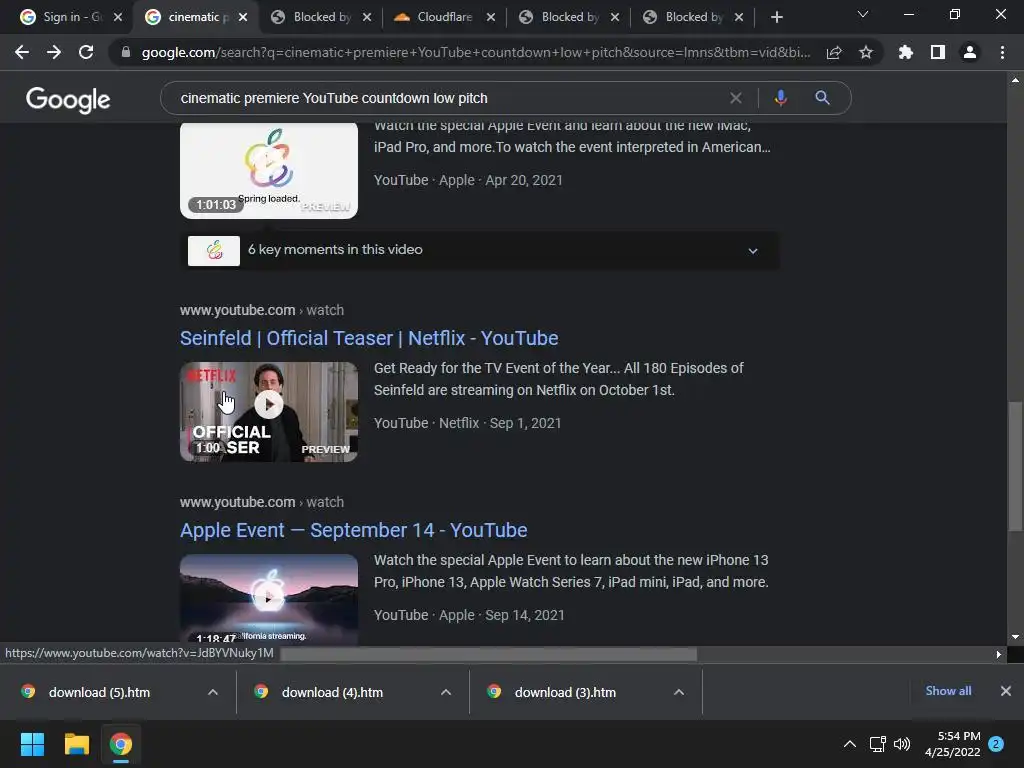Switch to the last Blocked by tab

[686, 17]
